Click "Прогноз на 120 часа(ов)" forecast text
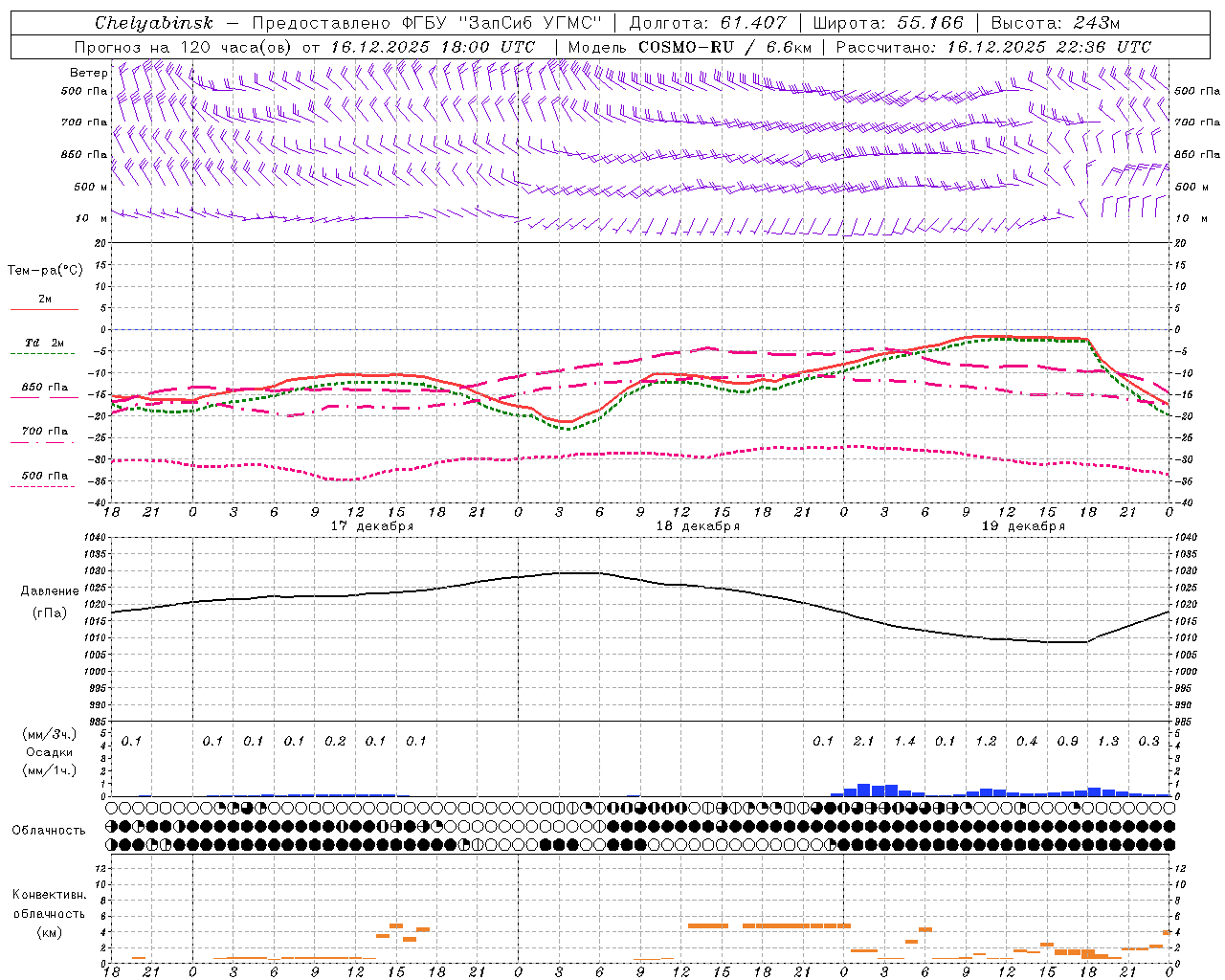 185,47
